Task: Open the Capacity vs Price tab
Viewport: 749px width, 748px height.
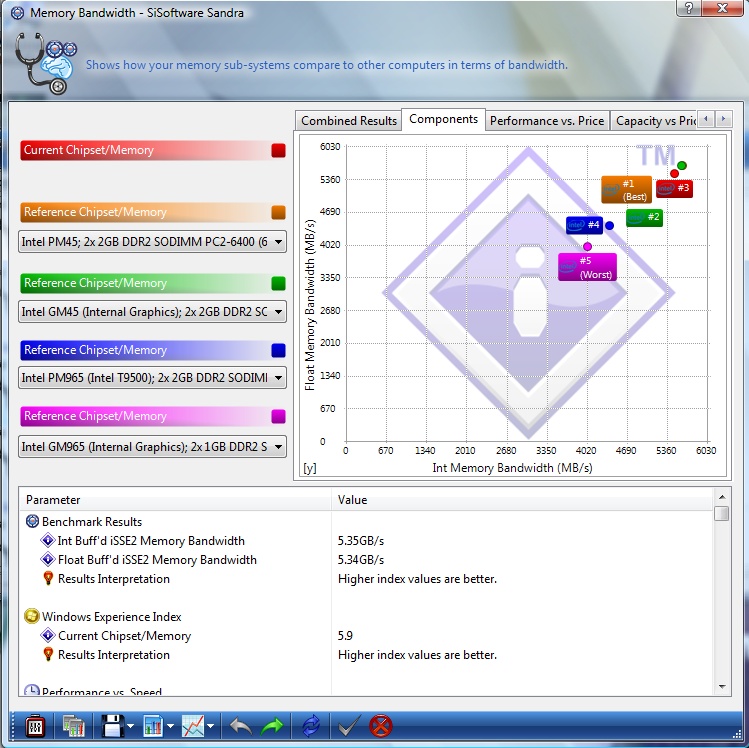Action: (655, 121)
